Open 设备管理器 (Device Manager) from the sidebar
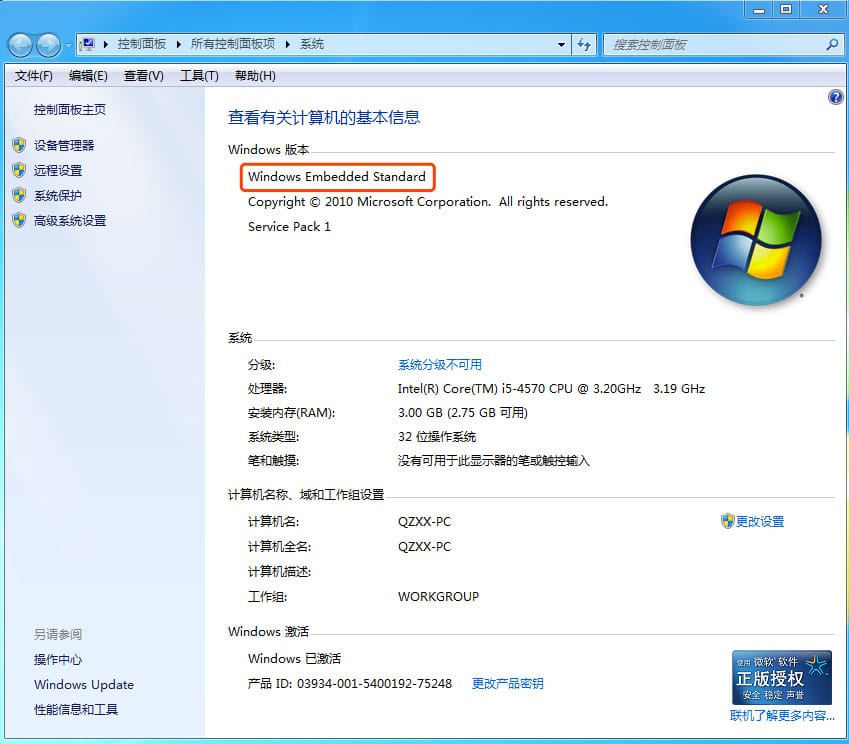Image resolution: width=849 pixels, height=744 pixels. point(64,145)
